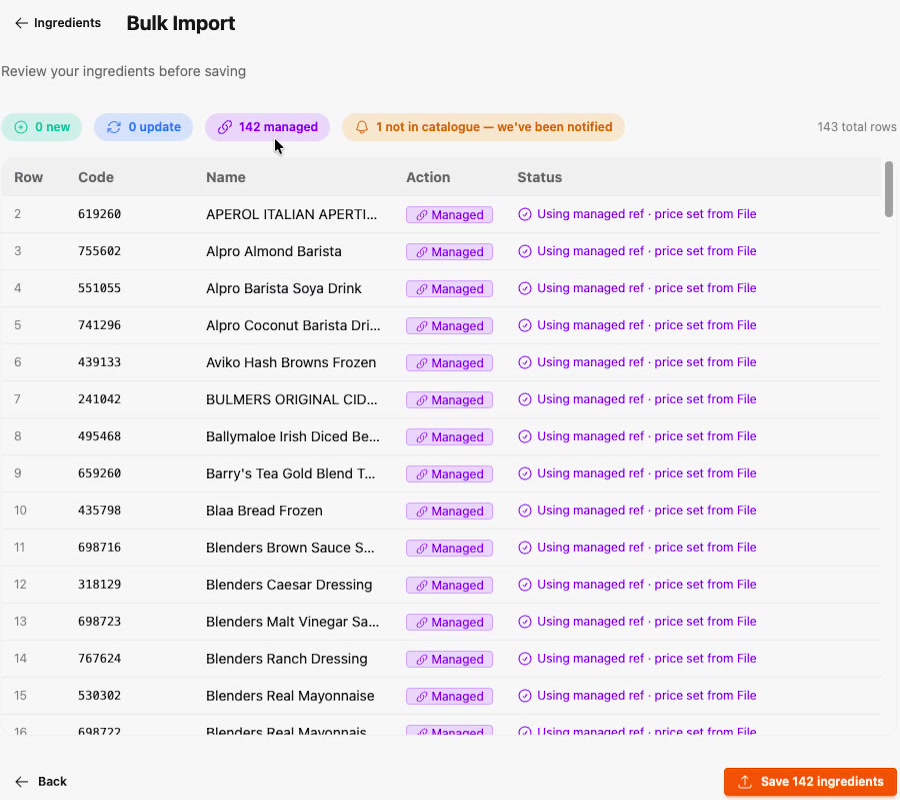Click upload icon on Save 142 ingredients button
Viewport: 900px width, 800px height.
point(744,782)
